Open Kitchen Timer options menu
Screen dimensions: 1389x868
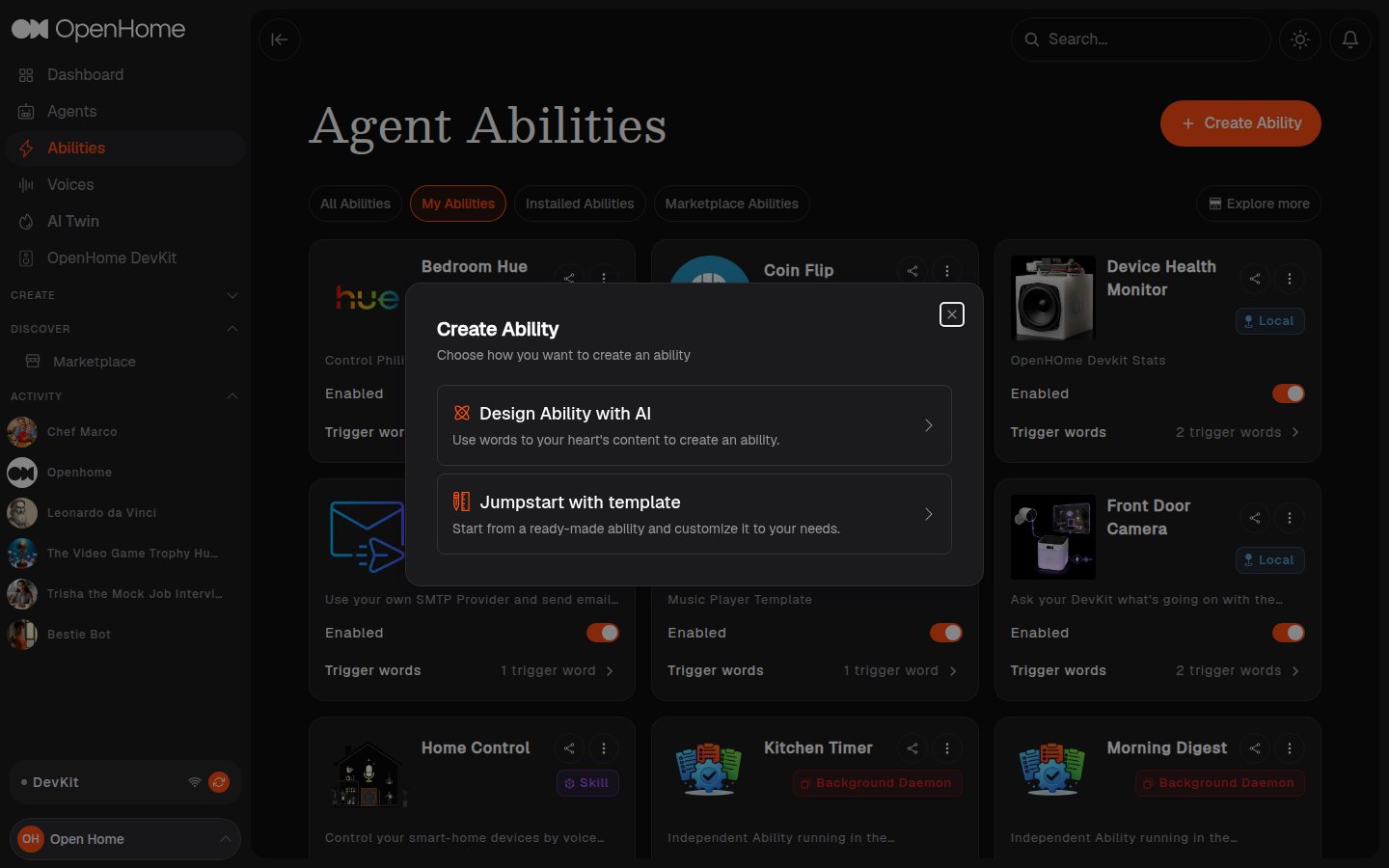pyautogui.click(x=947, y=748)
